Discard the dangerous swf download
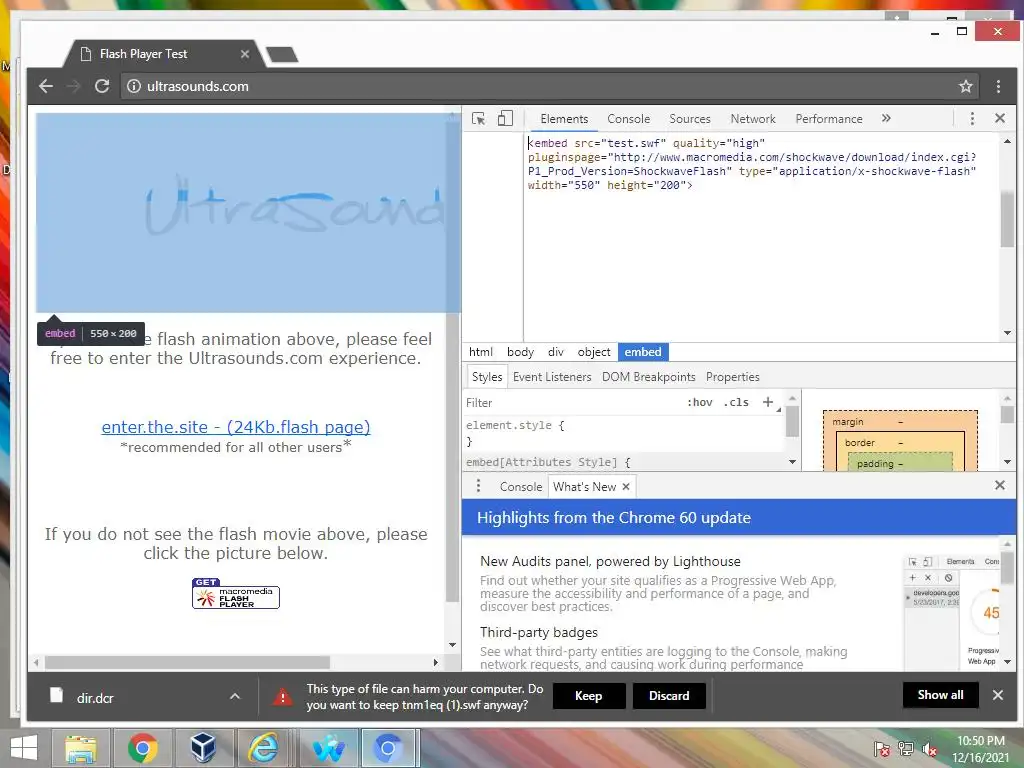Image resolution: width=1024 pixels, height=768 pixels. 669,696
